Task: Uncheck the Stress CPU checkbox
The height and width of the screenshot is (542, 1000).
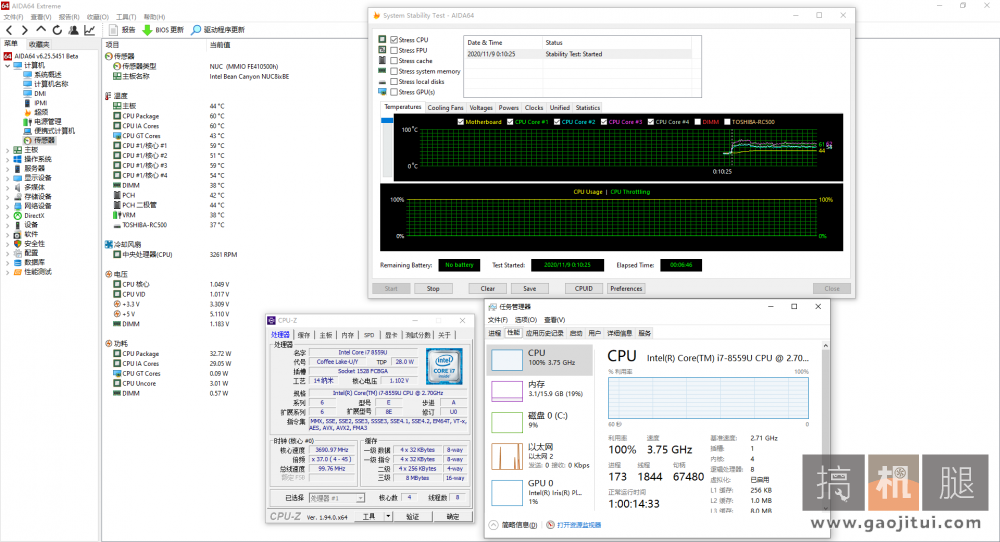Action: pyautogui.click(x=394, y=40)
